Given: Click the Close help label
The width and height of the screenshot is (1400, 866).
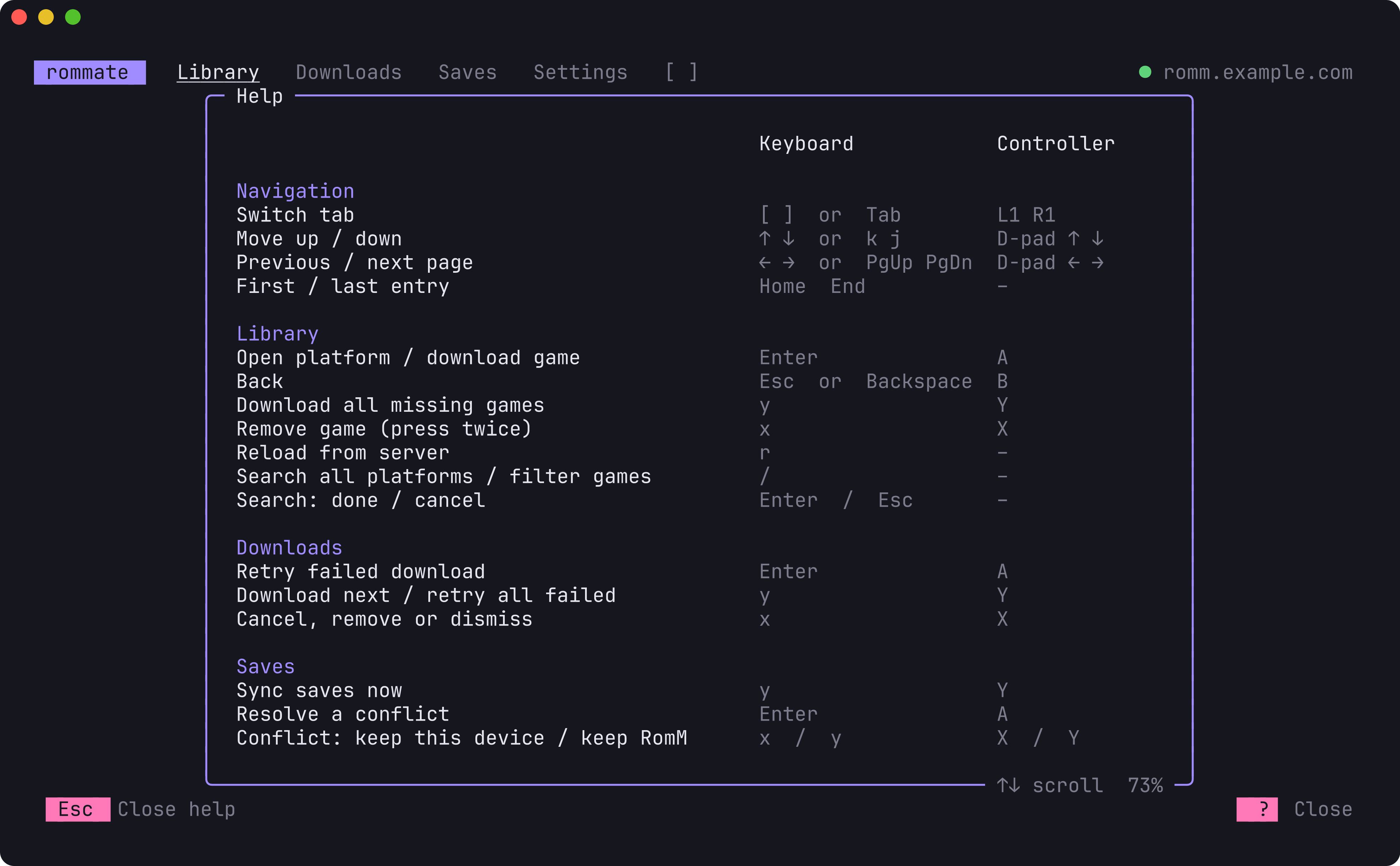Looking at the screenshot, I should (177, 809).
